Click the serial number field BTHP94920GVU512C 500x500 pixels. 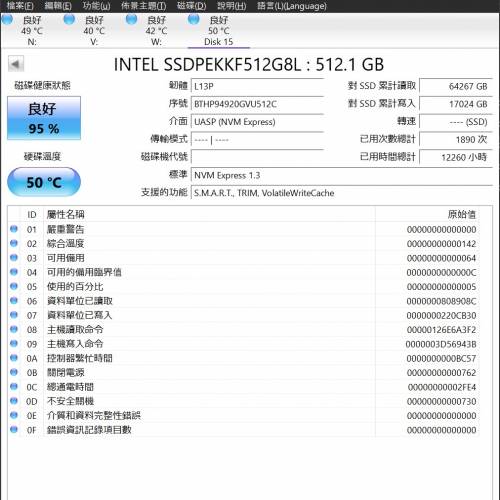[x=257, y=104]
